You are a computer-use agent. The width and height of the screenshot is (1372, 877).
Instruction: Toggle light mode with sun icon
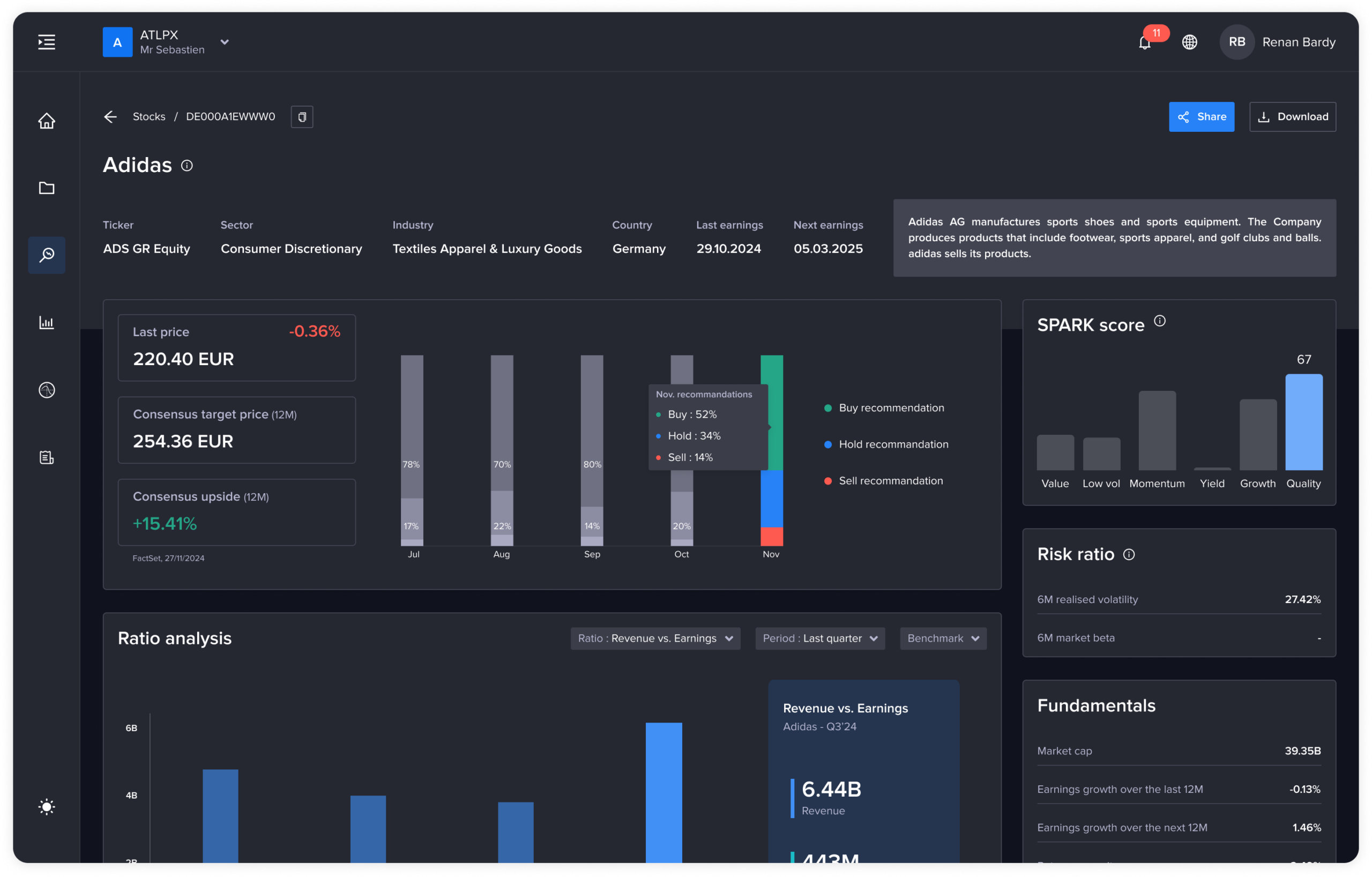tap(47, 806)
